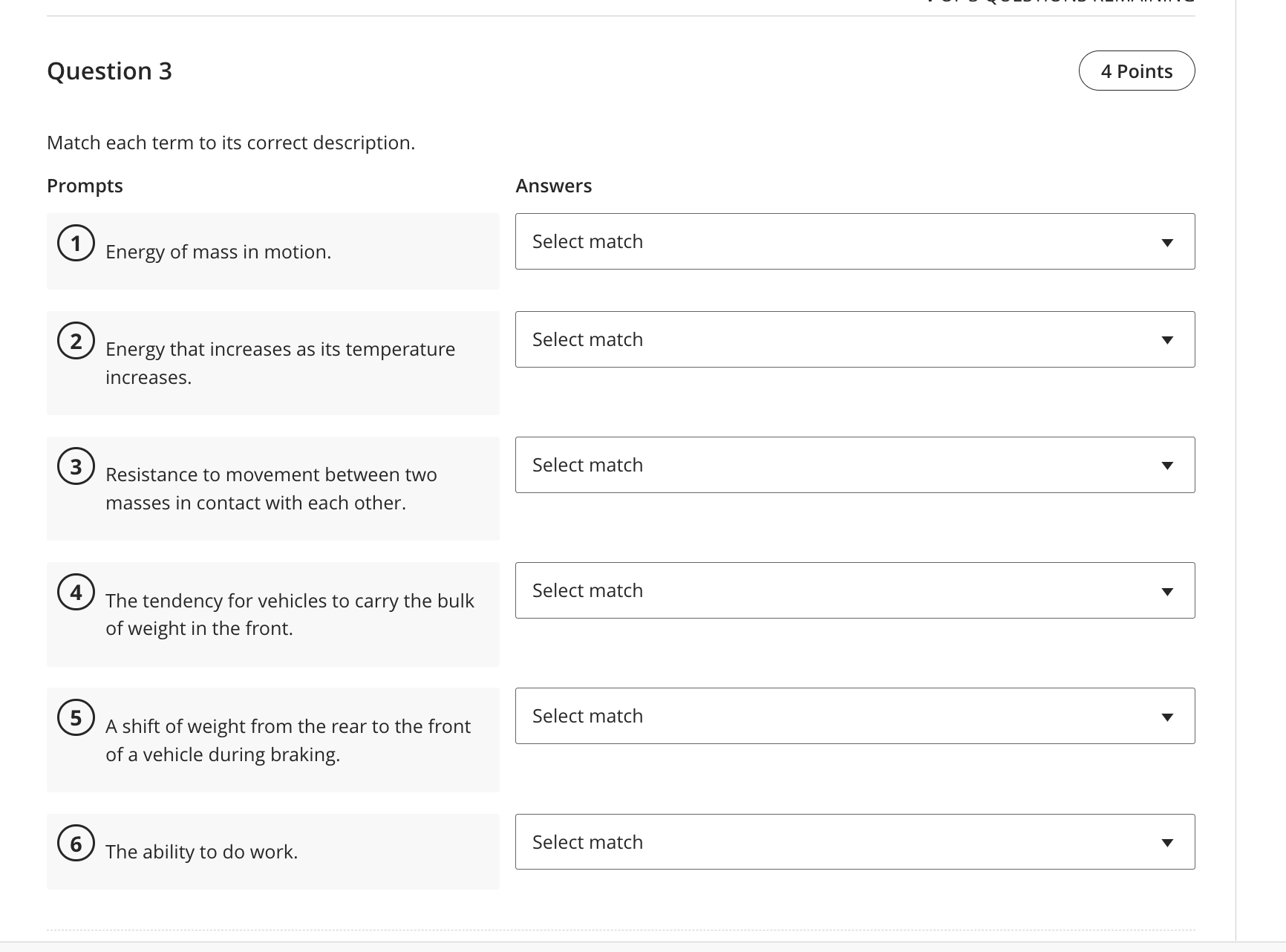Click prompt text 'Energy of mass in motion.'
Image resolution: width=1286 pixels, height=952 pixels.
(218, 252)
